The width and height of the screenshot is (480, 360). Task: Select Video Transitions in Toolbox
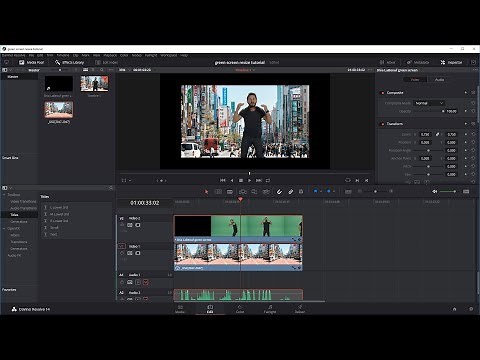click(x=23, y=201)
